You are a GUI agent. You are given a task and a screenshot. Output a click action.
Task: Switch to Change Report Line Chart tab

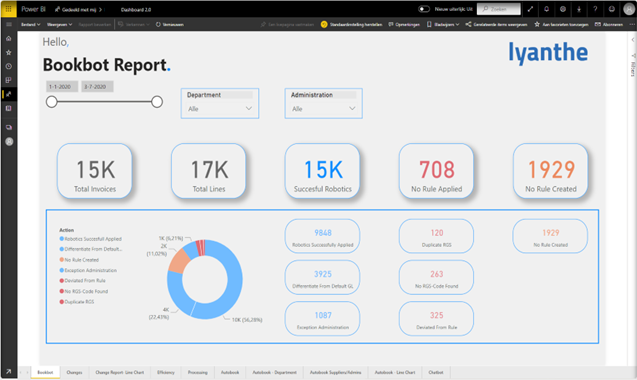119,372
